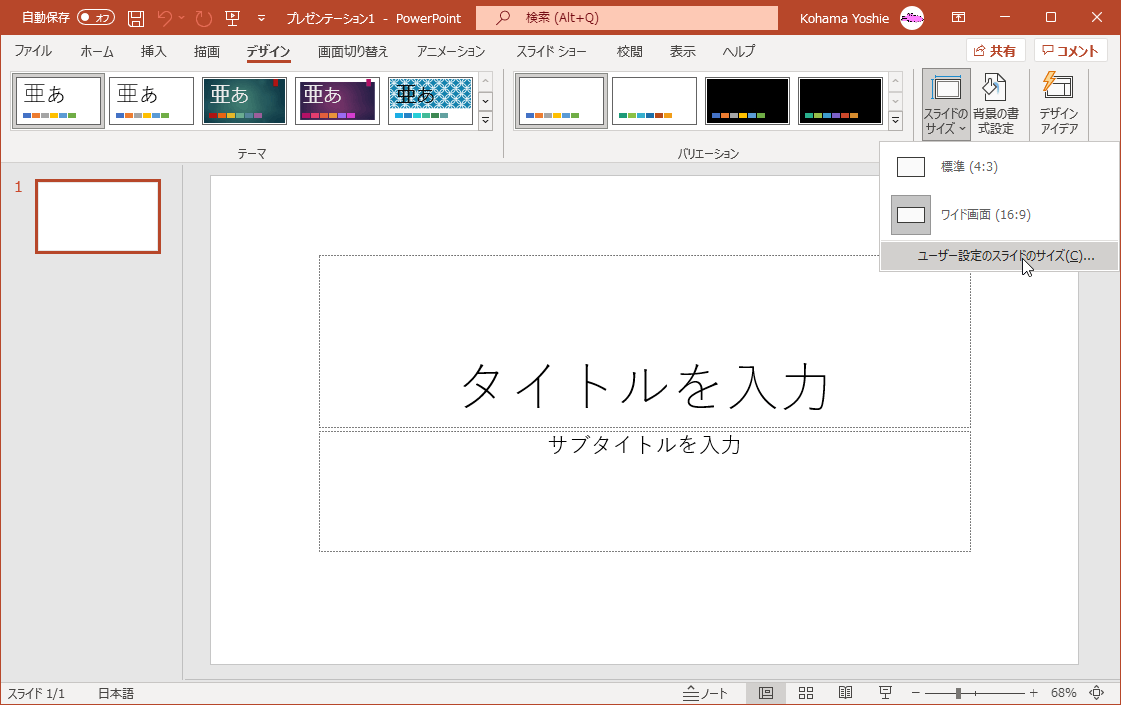
Task: Switch to Normal view icon
Action: coord(766,693)
